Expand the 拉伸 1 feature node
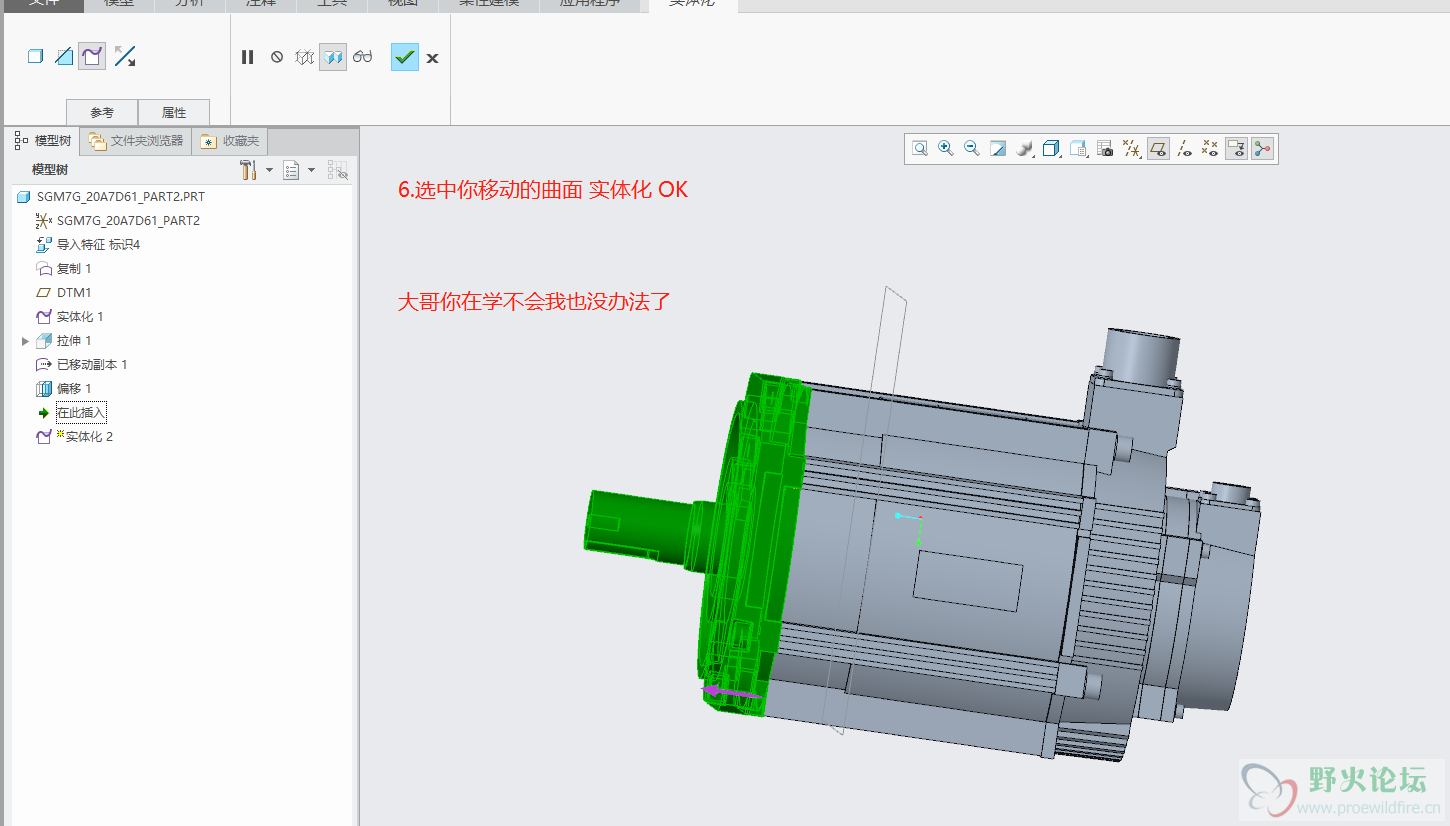 [25, 341]
